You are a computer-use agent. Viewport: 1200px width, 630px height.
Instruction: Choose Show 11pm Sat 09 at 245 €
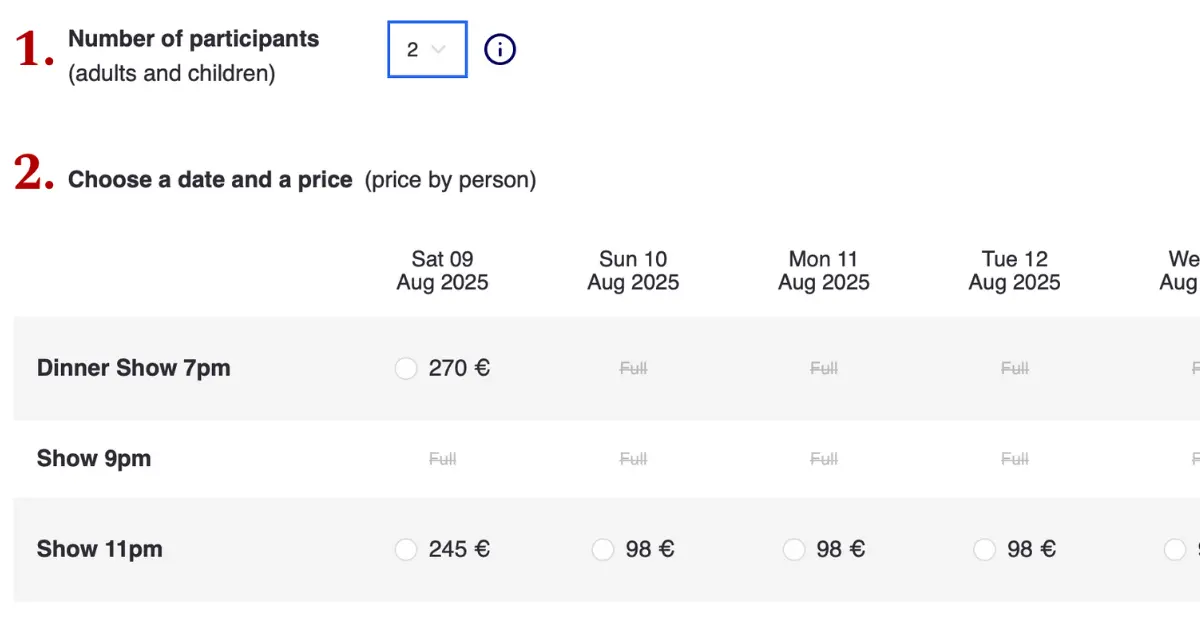coord(405,550)
